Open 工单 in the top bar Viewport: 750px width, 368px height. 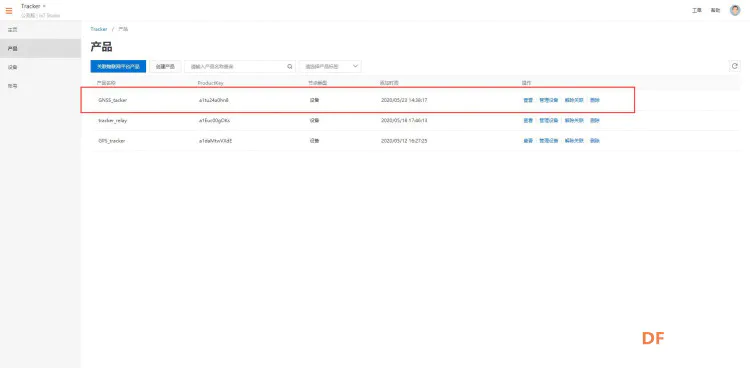(696, 10)
